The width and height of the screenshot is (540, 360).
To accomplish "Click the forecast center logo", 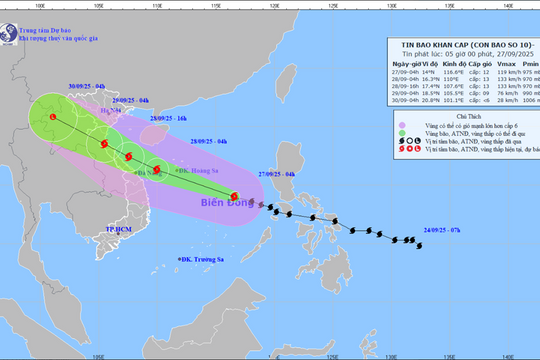I will click(x=9, y=34).
